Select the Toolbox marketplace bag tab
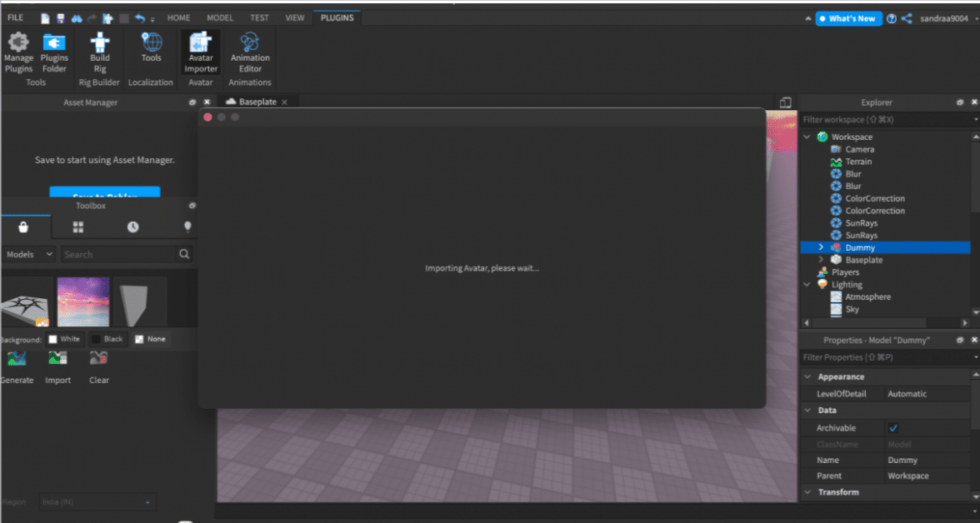Viewport: 980px width, 523px height. [24, 227]
